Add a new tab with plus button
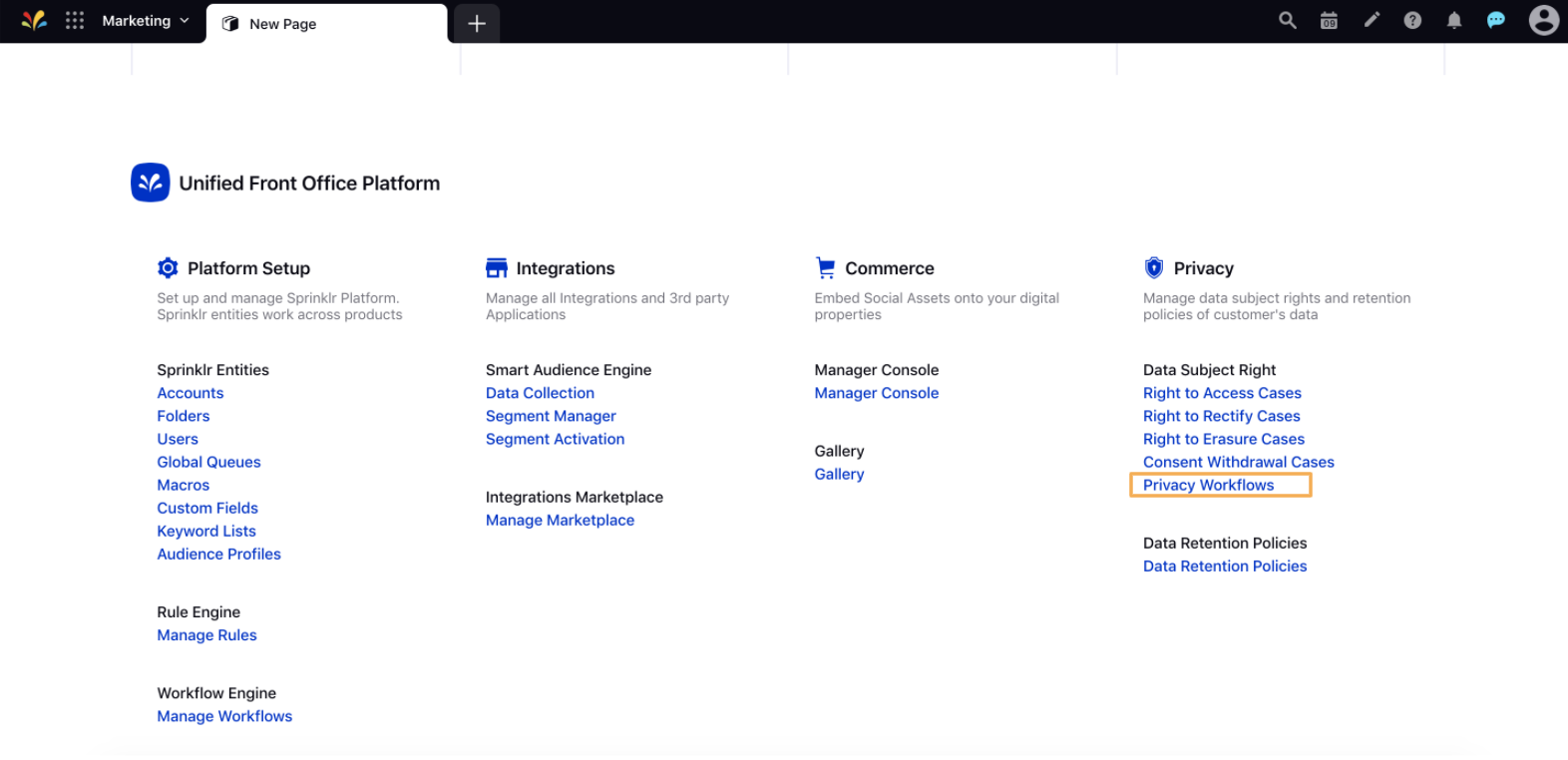The width and height of the screenshot is (1568, 760). pos(477,23)
